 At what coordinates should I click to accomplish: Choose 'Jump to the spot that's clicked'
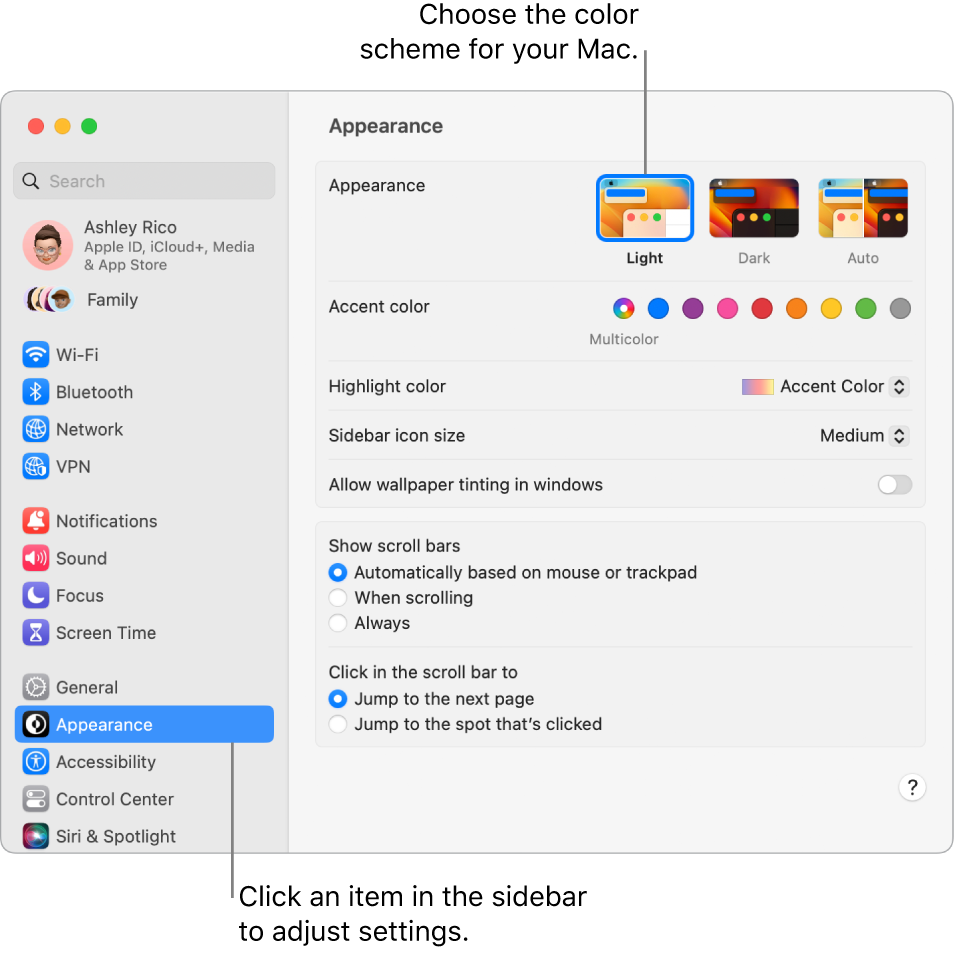click(x=338, y=725)
